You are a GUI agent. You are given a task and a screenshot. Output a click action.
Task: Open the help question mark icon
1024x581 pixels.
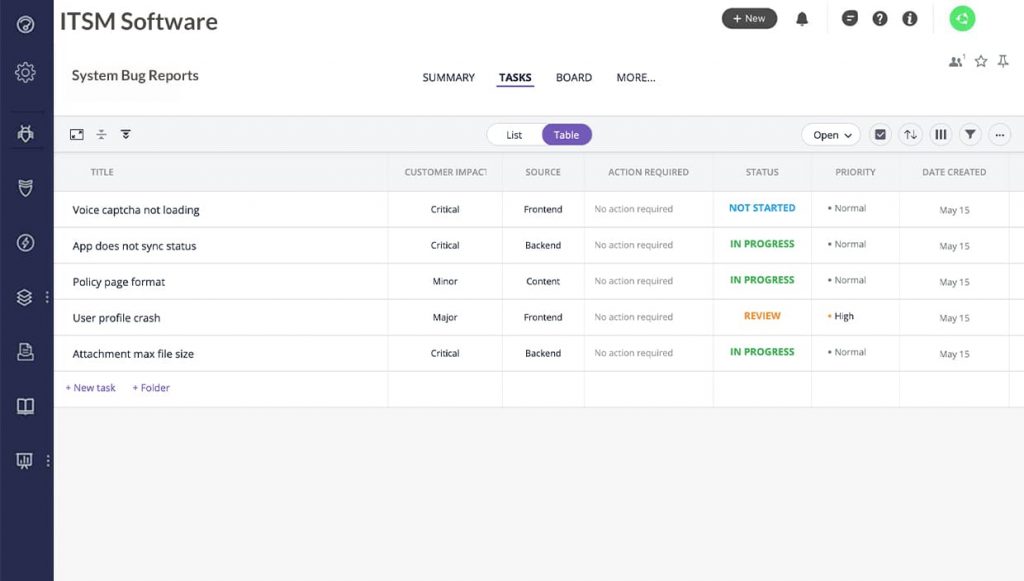[x=880, y=19]
